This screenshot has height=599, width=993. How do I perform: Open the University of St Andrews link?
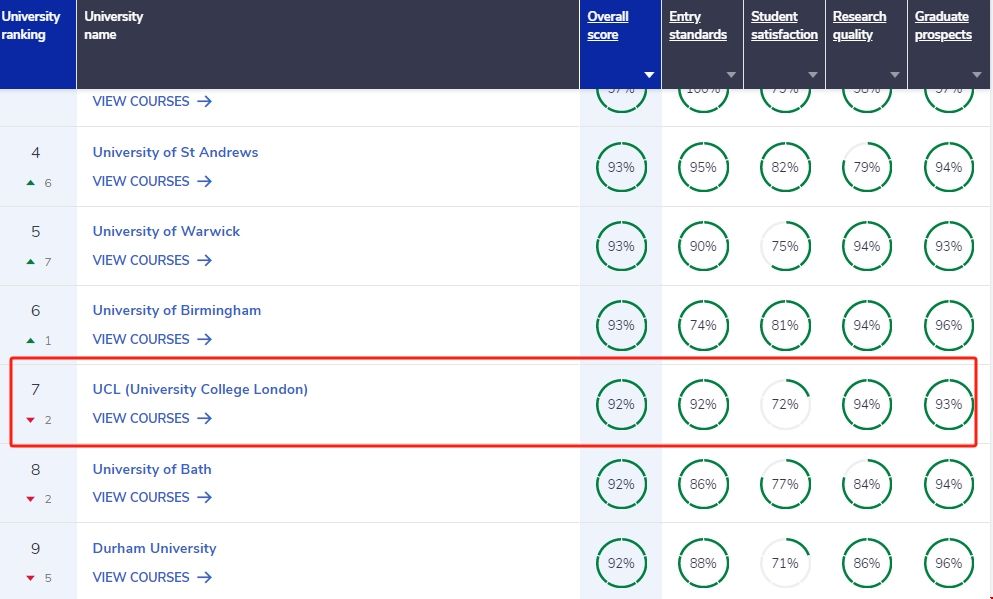[x=175, y=152]
